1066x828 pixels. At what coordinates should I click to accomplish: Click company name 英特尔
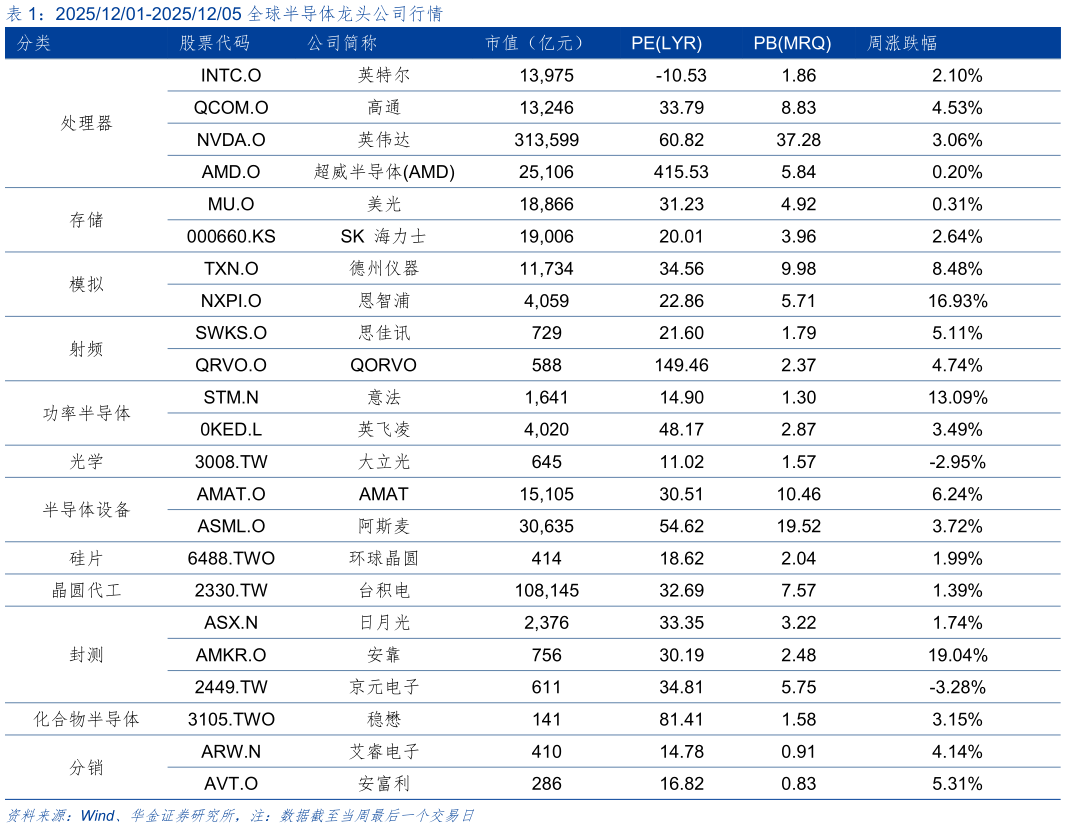click(x=384, y=75)
